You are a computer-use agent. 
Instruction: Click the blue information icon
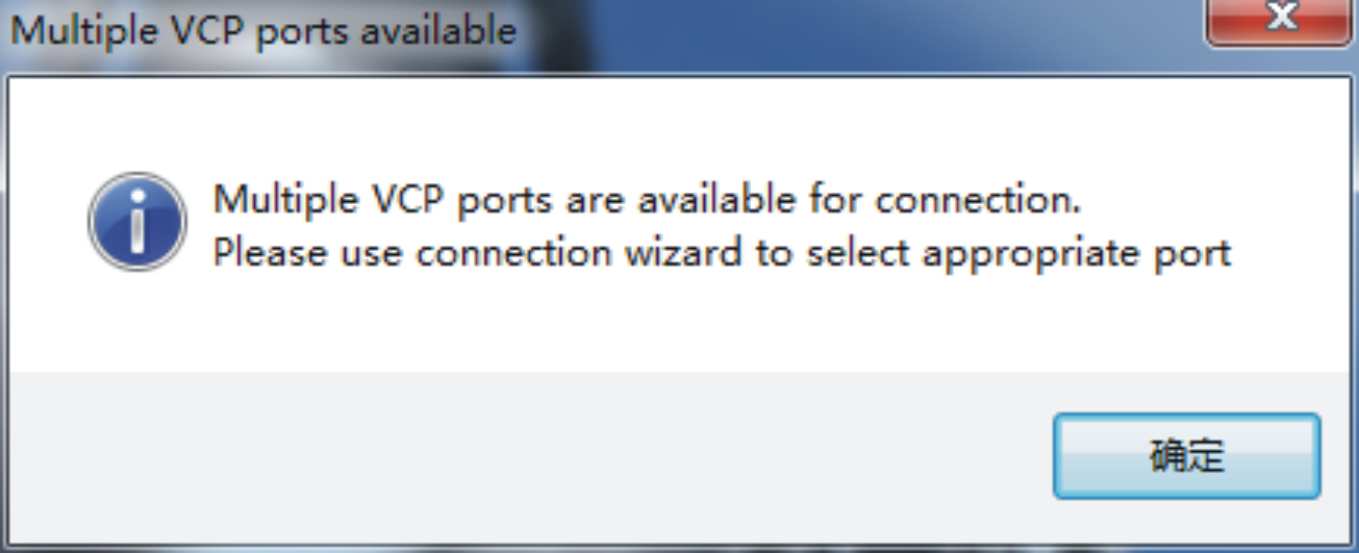(137, 222)
